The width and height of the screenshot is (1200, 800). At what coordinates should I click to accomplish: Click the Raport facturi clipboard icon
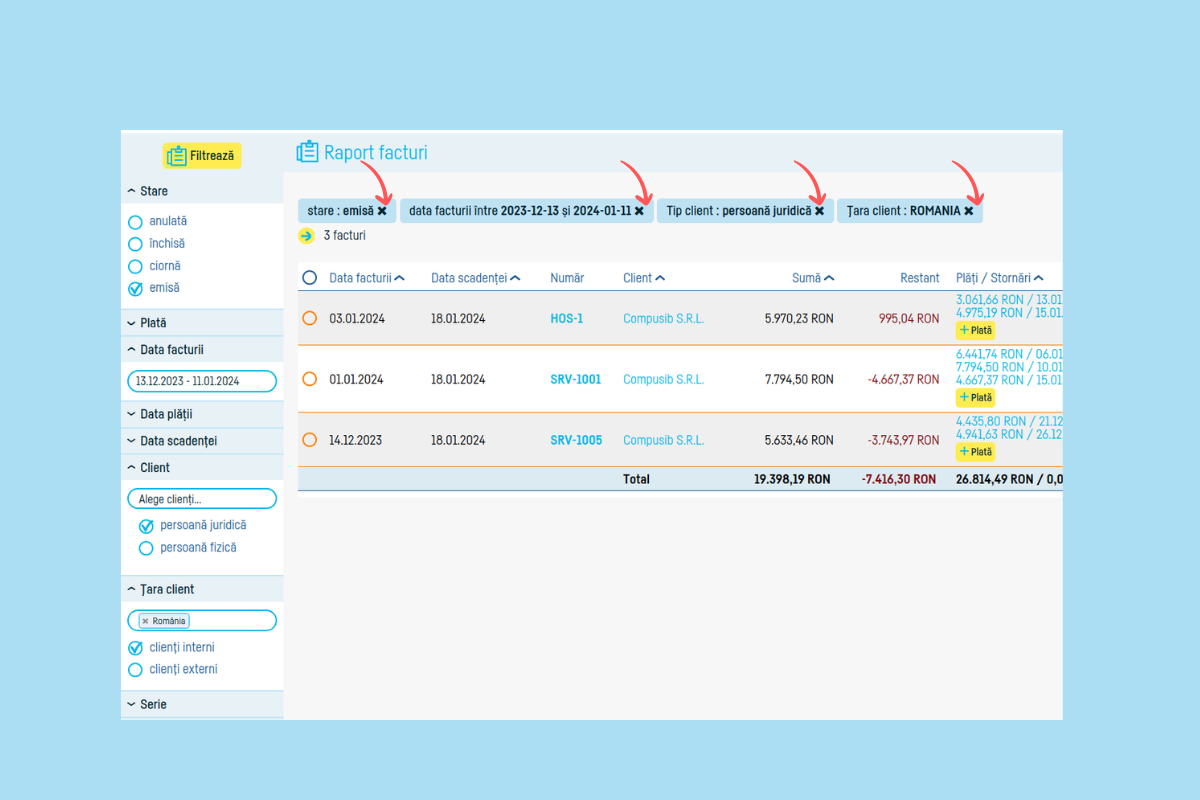307,152
